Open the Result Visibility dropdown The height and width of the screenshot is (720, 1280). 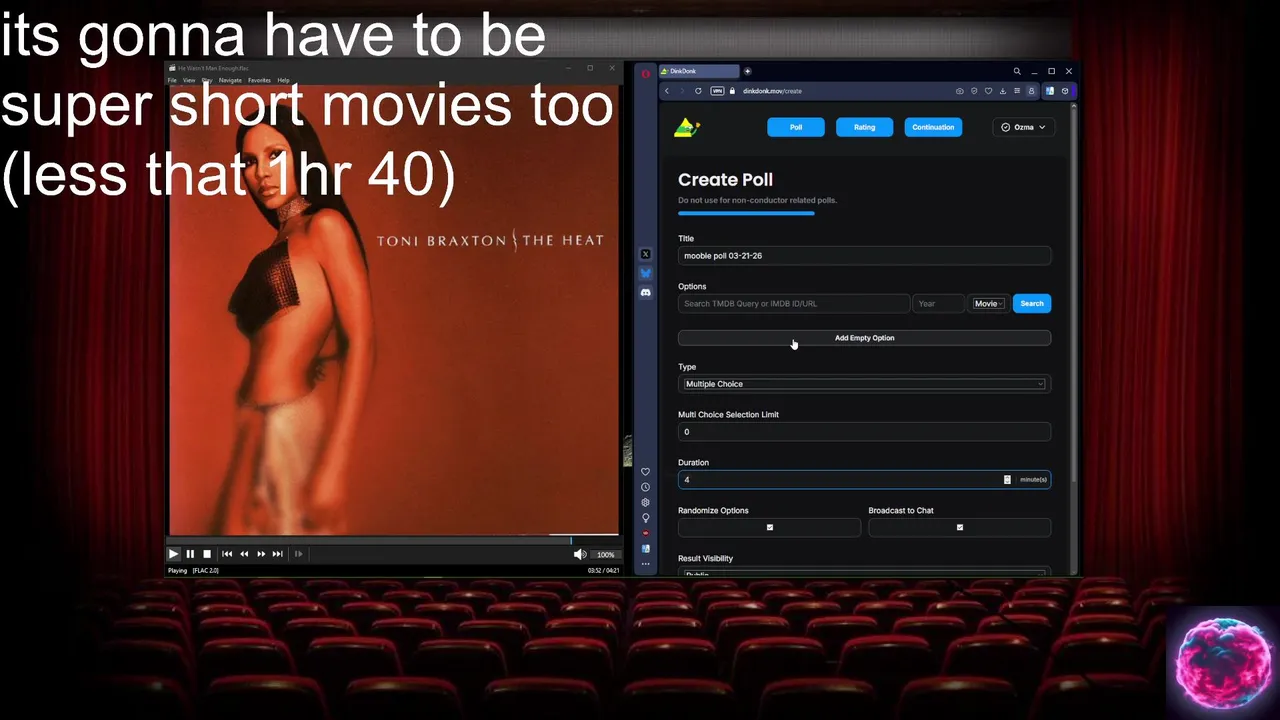click(x=864, y=573)
